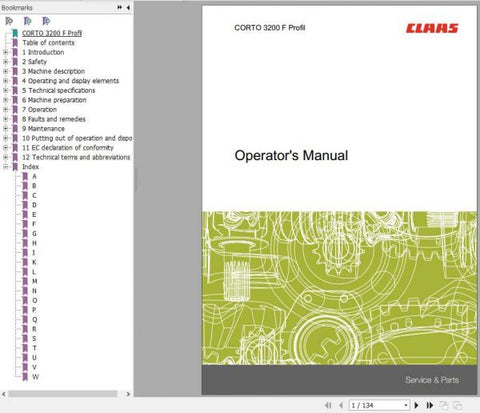Open index bookmark O

point(34,300)
